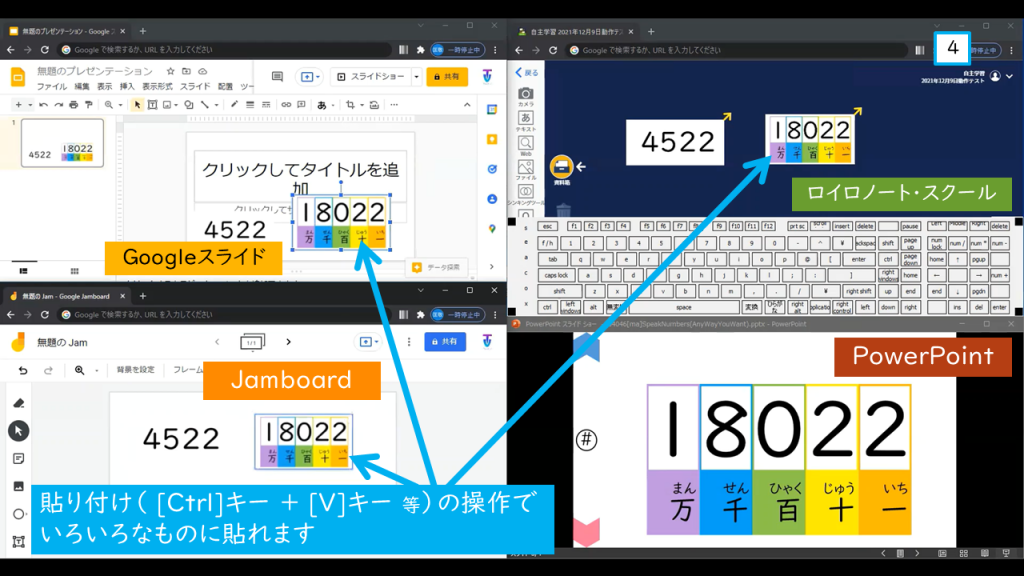The height and width of the screenshot is (576, 1024).
Task: Click the スライドショー button in Google Slides
Action: (x=372, y=77)
